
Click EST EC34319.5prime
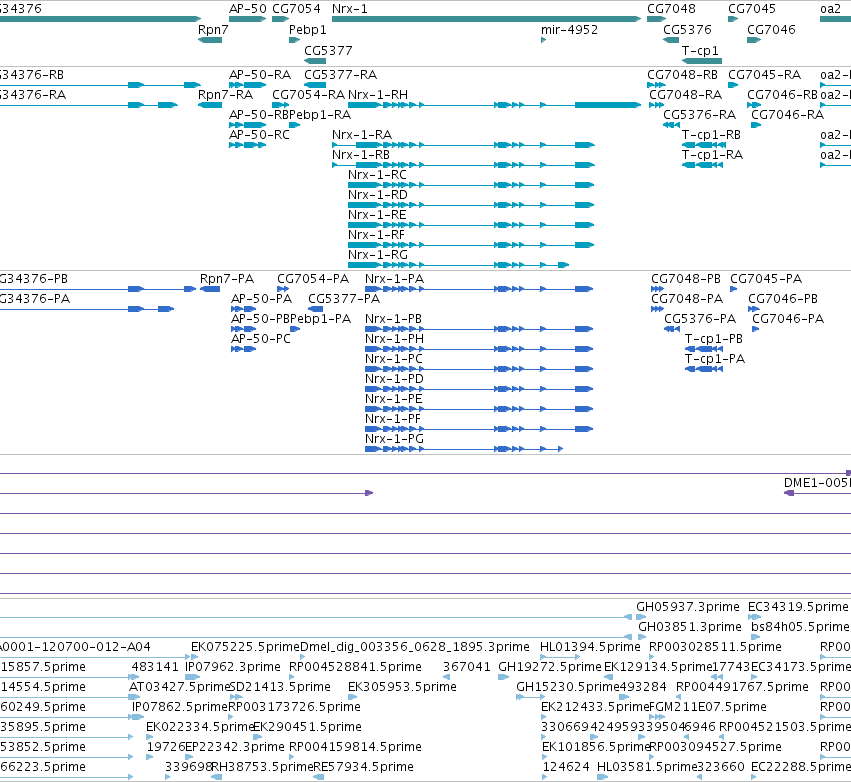798,607
